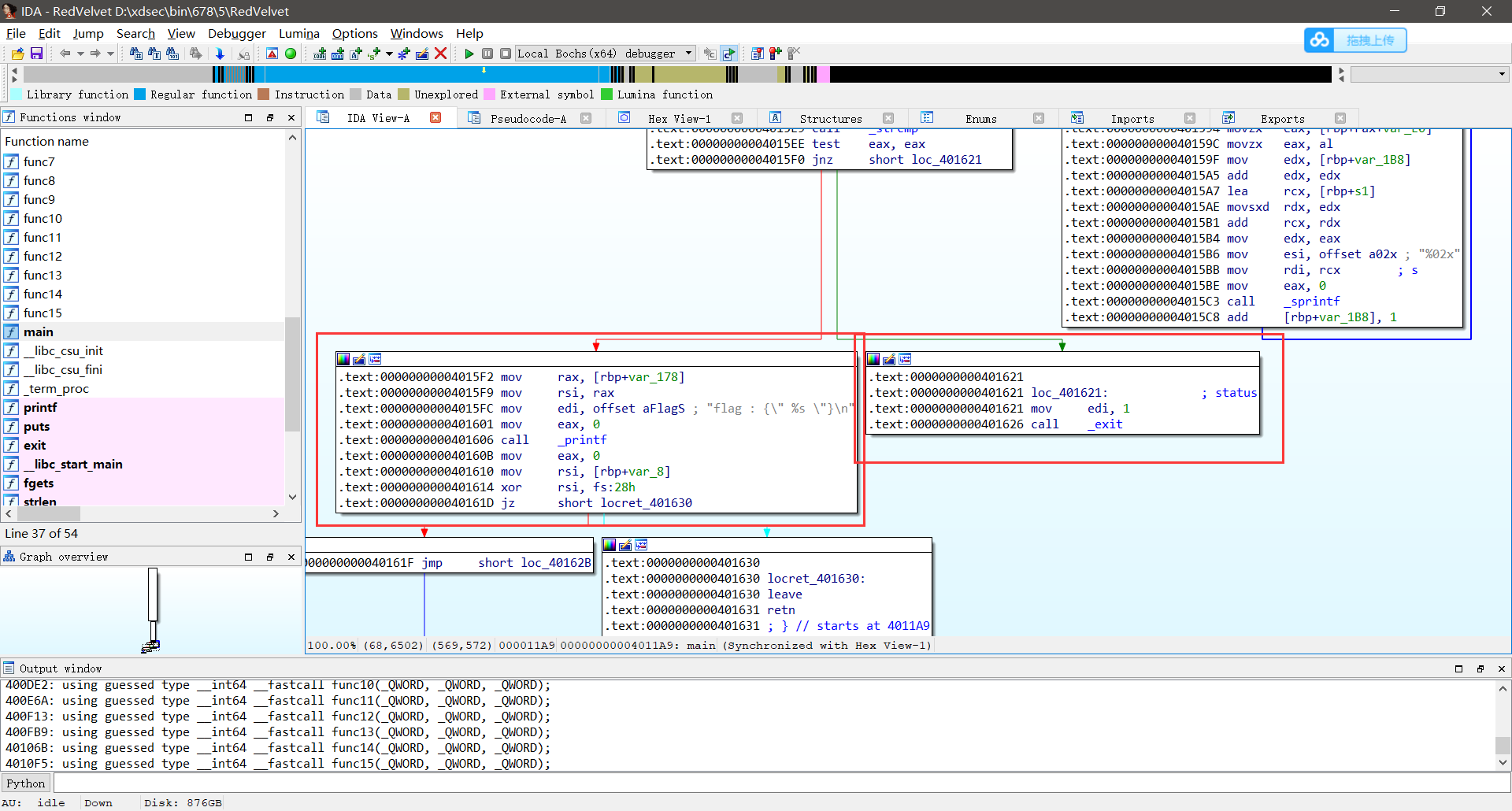This screenshot has width=1512, height=811.
Task: Click the convert to data icon
Action: (x=338, y=54)
